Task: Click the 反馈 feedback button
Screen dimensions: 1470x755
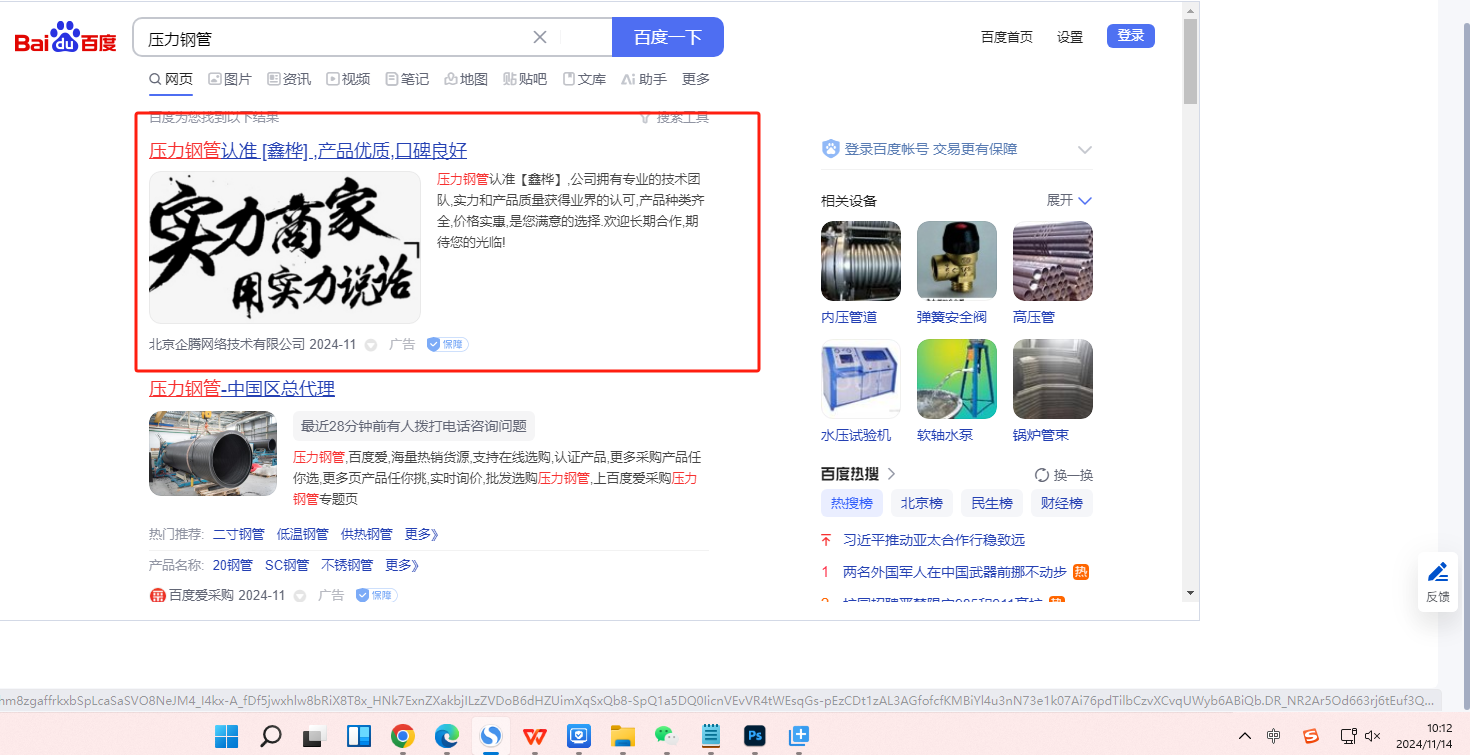Action: pos(1437,582)
